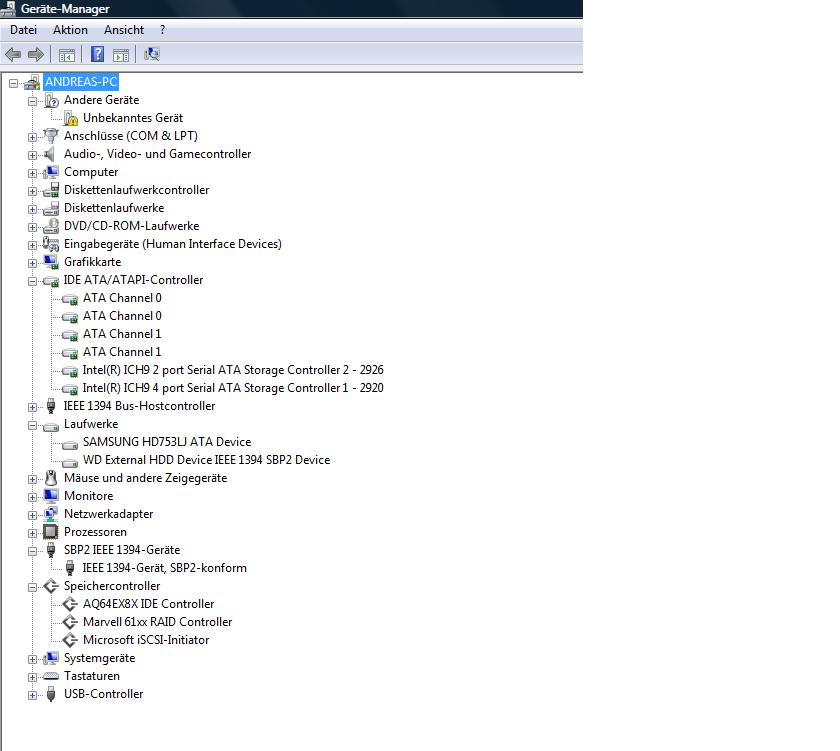840x751 pixels.
Task: Click the Unbekanntes Gerät warning icon
Action: (x=71, y=118)
